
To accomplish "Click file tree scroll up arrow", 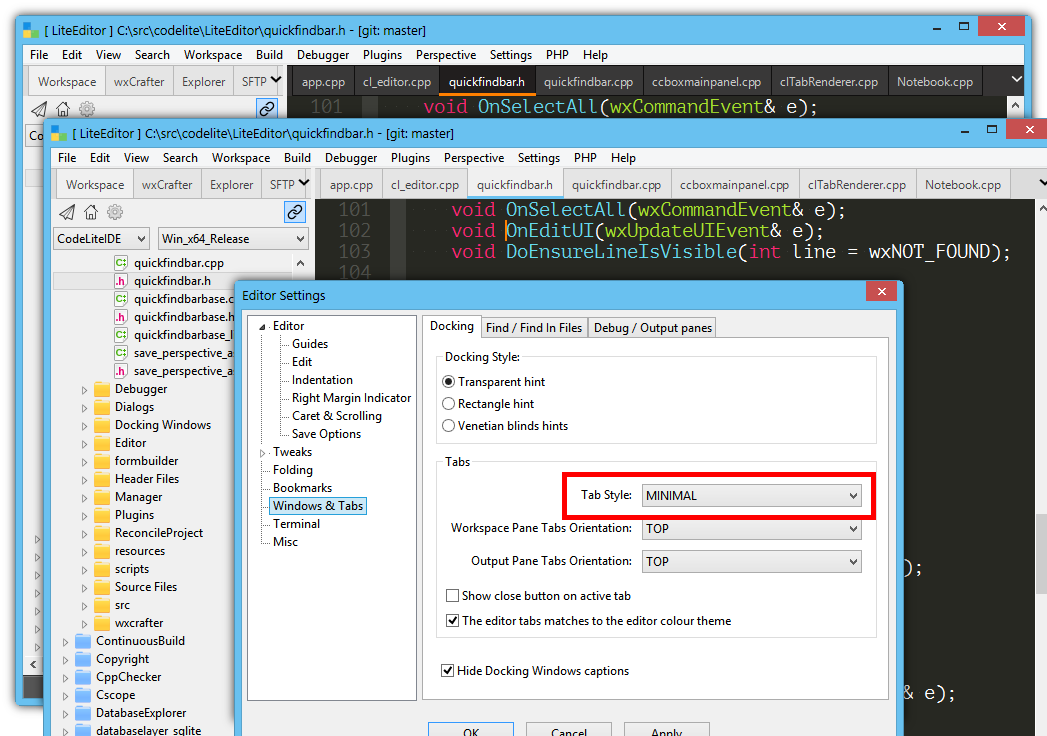I will [300, 263].
